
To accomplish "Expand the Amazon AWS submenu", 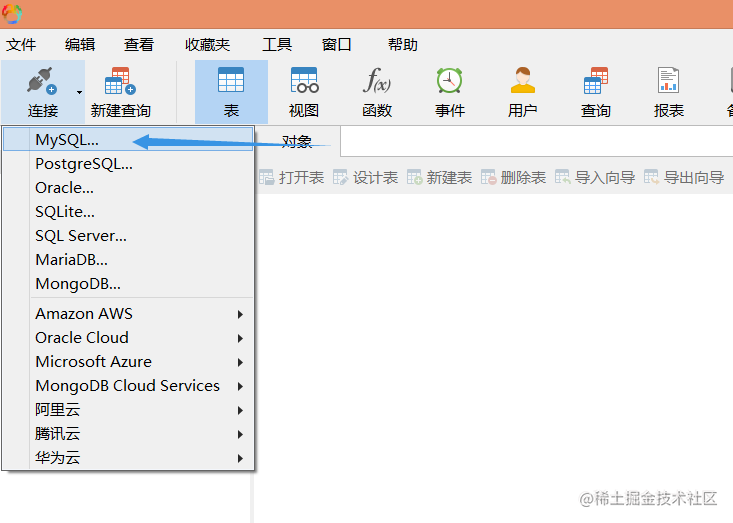I will pos(128,314).
